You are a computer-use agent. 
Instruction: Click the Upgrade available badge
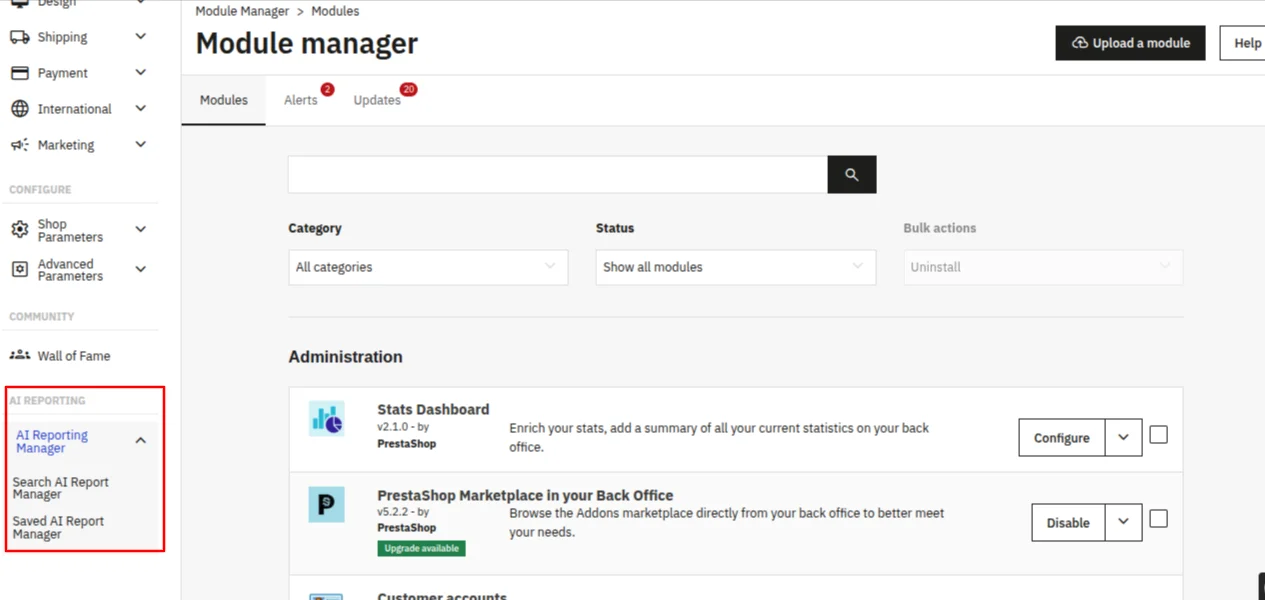421,548
